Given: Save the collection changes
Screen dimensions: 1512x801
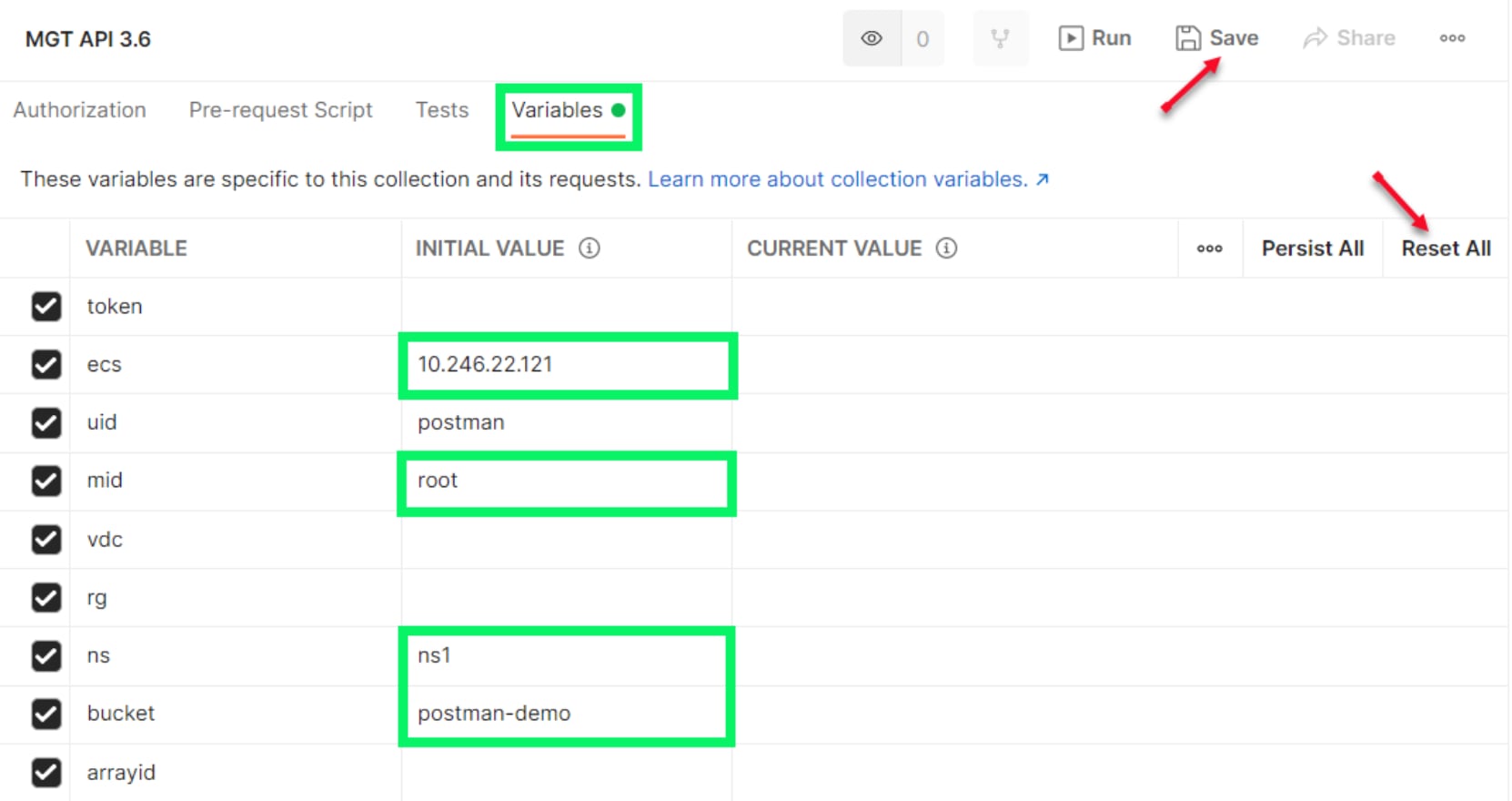Looking at the screenshot, I should point(1217,38).
